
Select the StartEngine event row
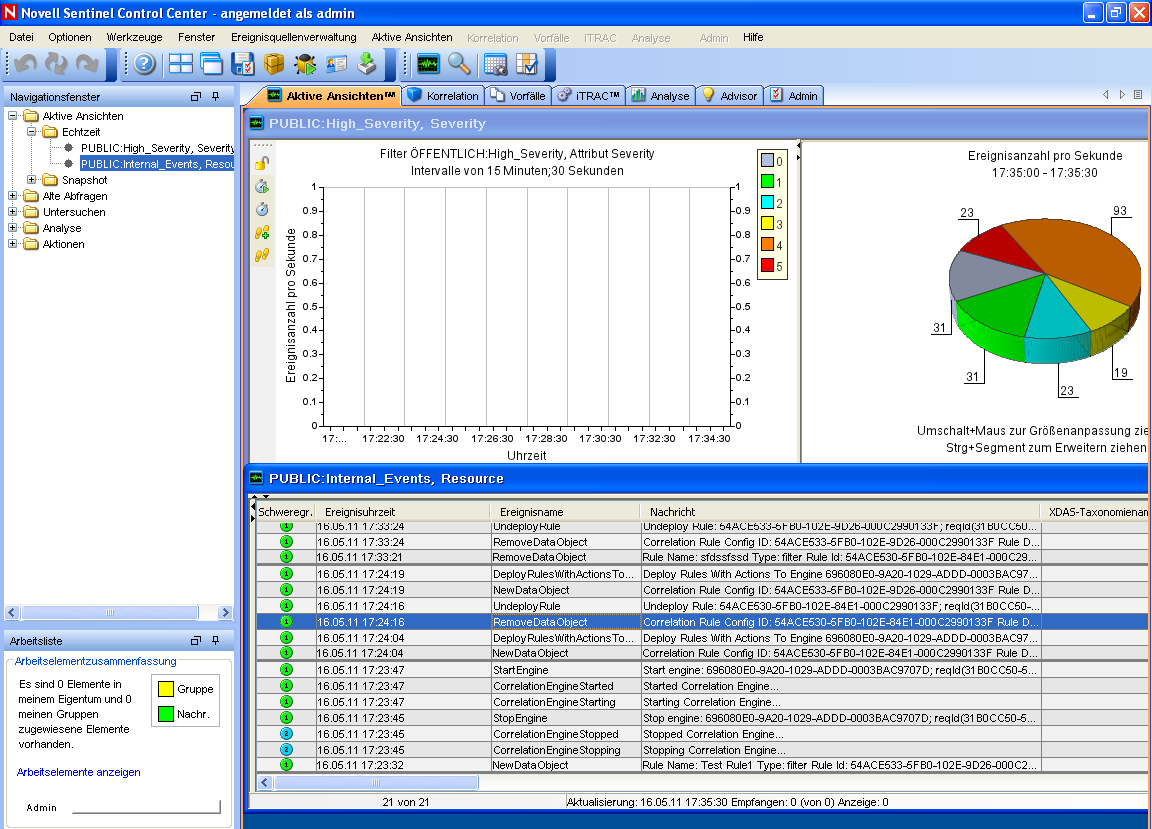[x=520, y=670]
